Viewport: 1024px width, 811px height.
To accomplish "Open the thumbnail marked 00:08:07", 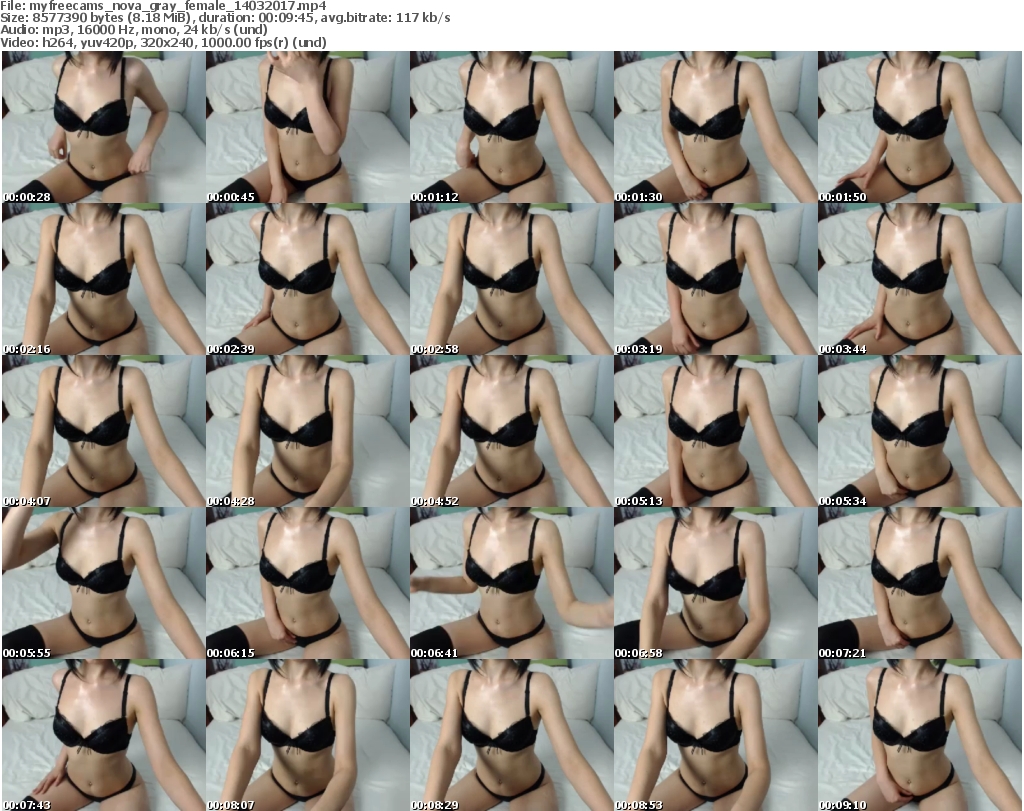I will tap(308, 736).
